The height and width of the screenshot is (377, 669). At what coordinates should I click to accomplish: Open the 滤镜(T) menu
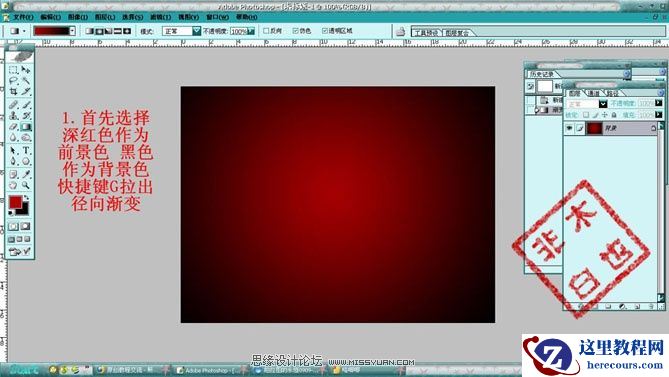coord(160,17)
